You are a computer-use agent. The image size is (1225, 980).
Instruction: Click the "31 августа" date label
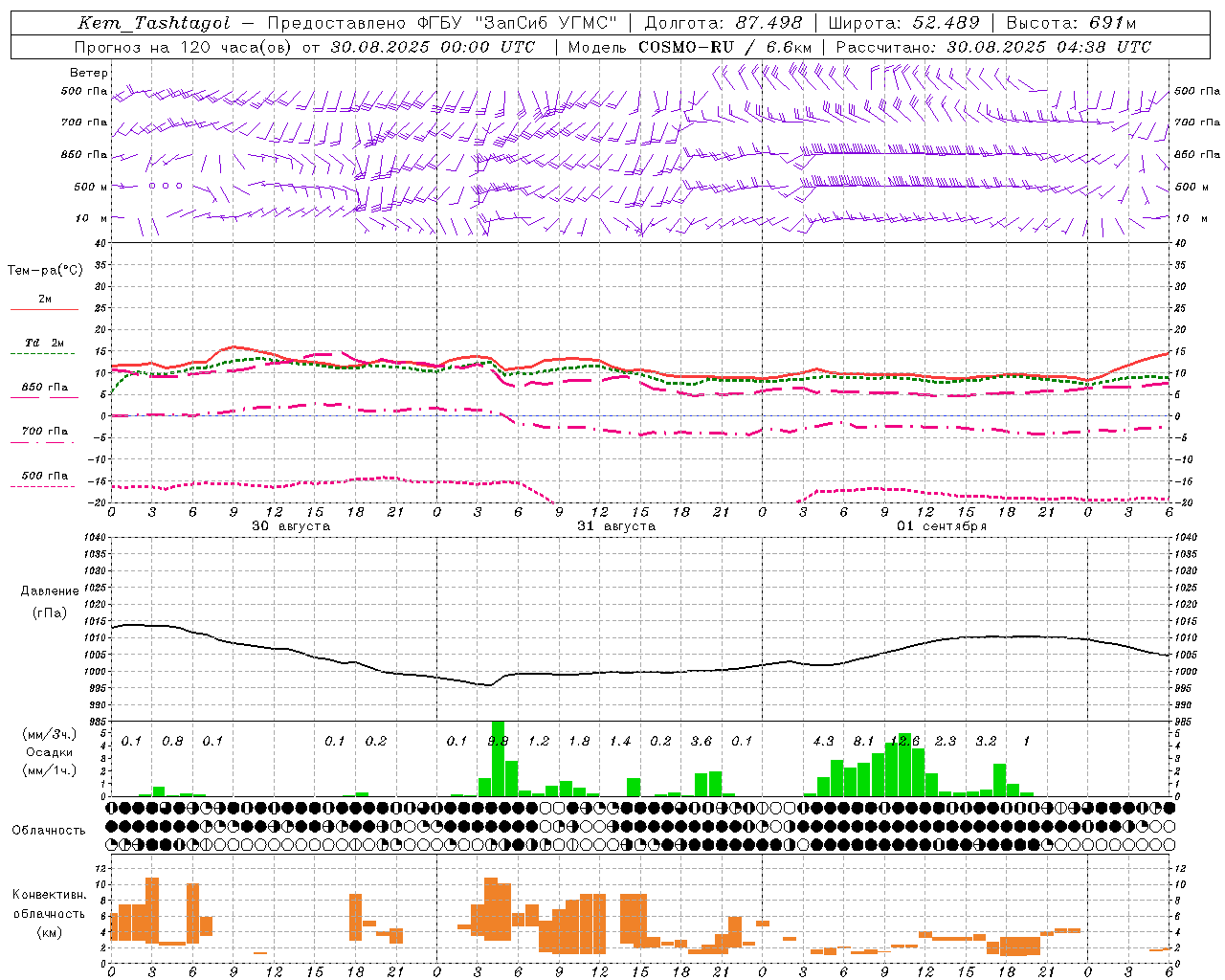pos(616,526)
